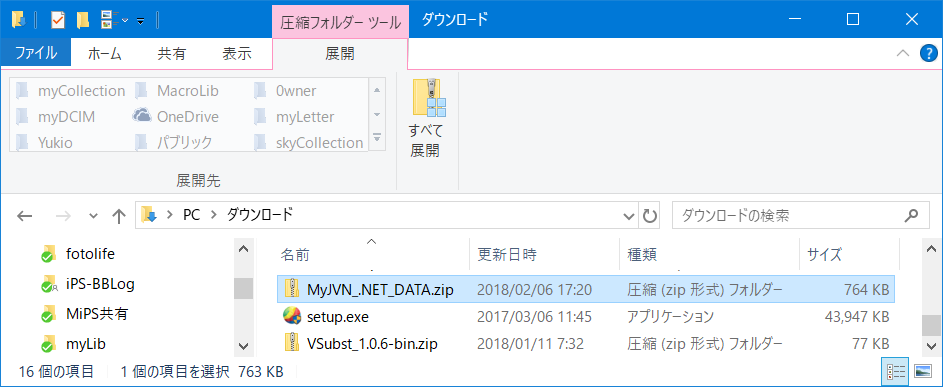Choose myCollection as extraction destination
Viewport: 943px width, 387px height.
[71, 91]
